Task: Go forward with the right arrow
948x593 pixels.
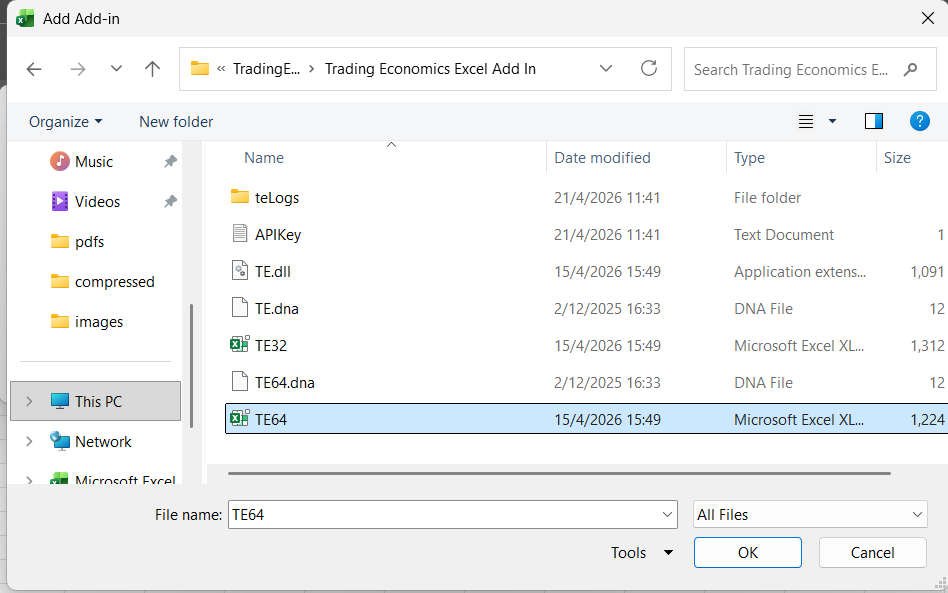Action: point(77,69)
